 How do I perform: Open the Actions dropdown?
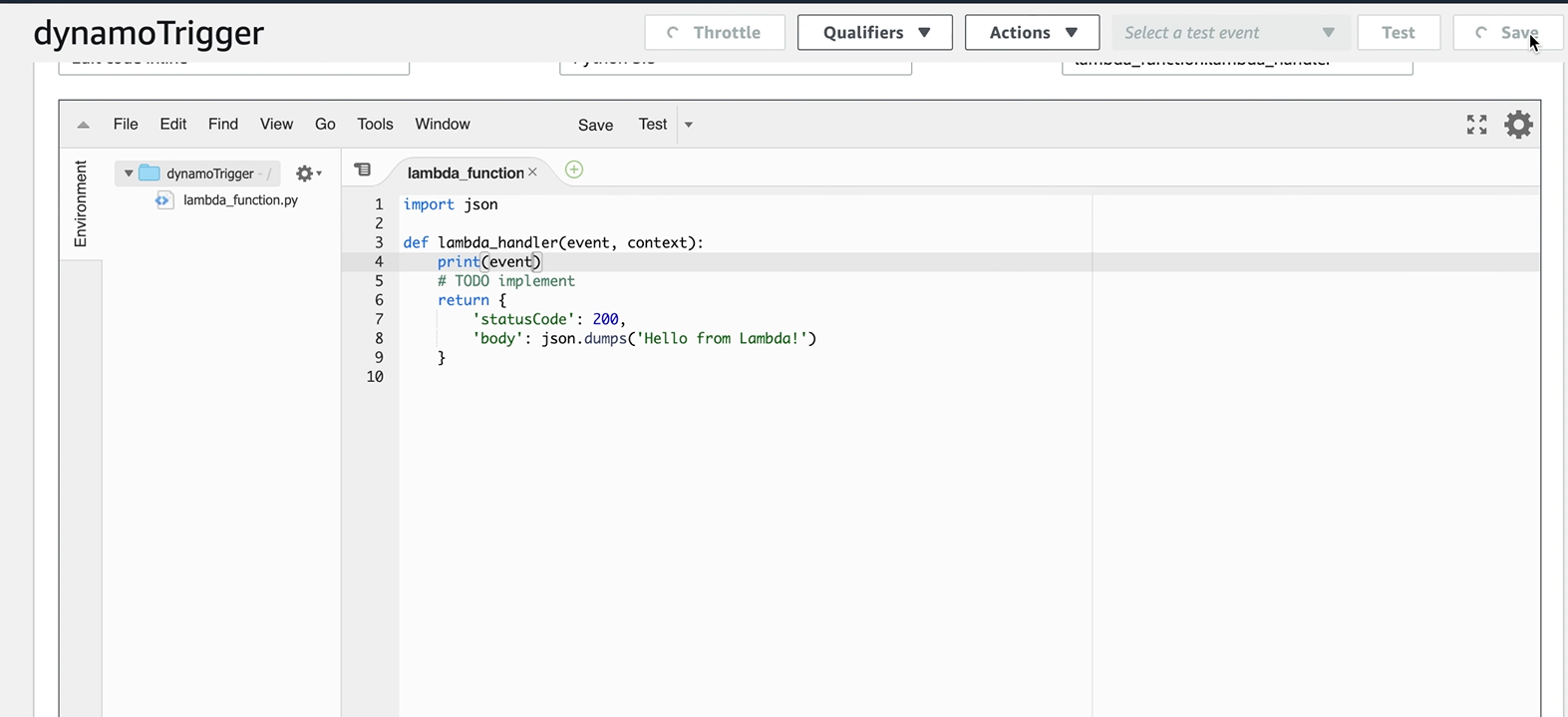pos(1032,33)
